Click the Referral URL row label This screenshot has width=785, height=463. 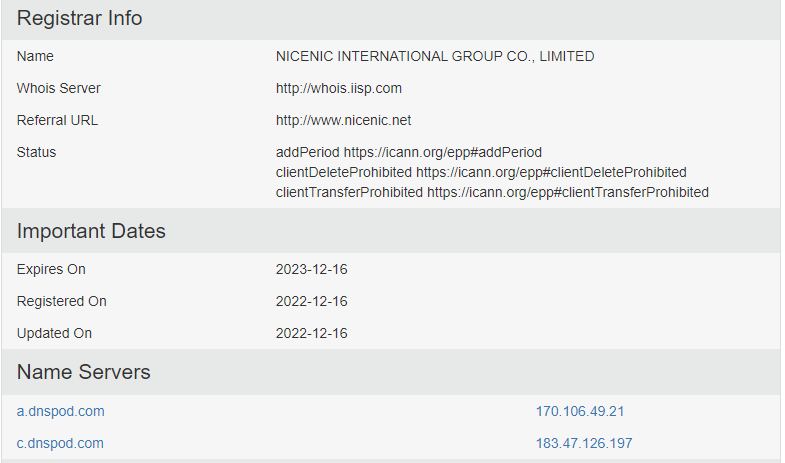click(58, 120)
